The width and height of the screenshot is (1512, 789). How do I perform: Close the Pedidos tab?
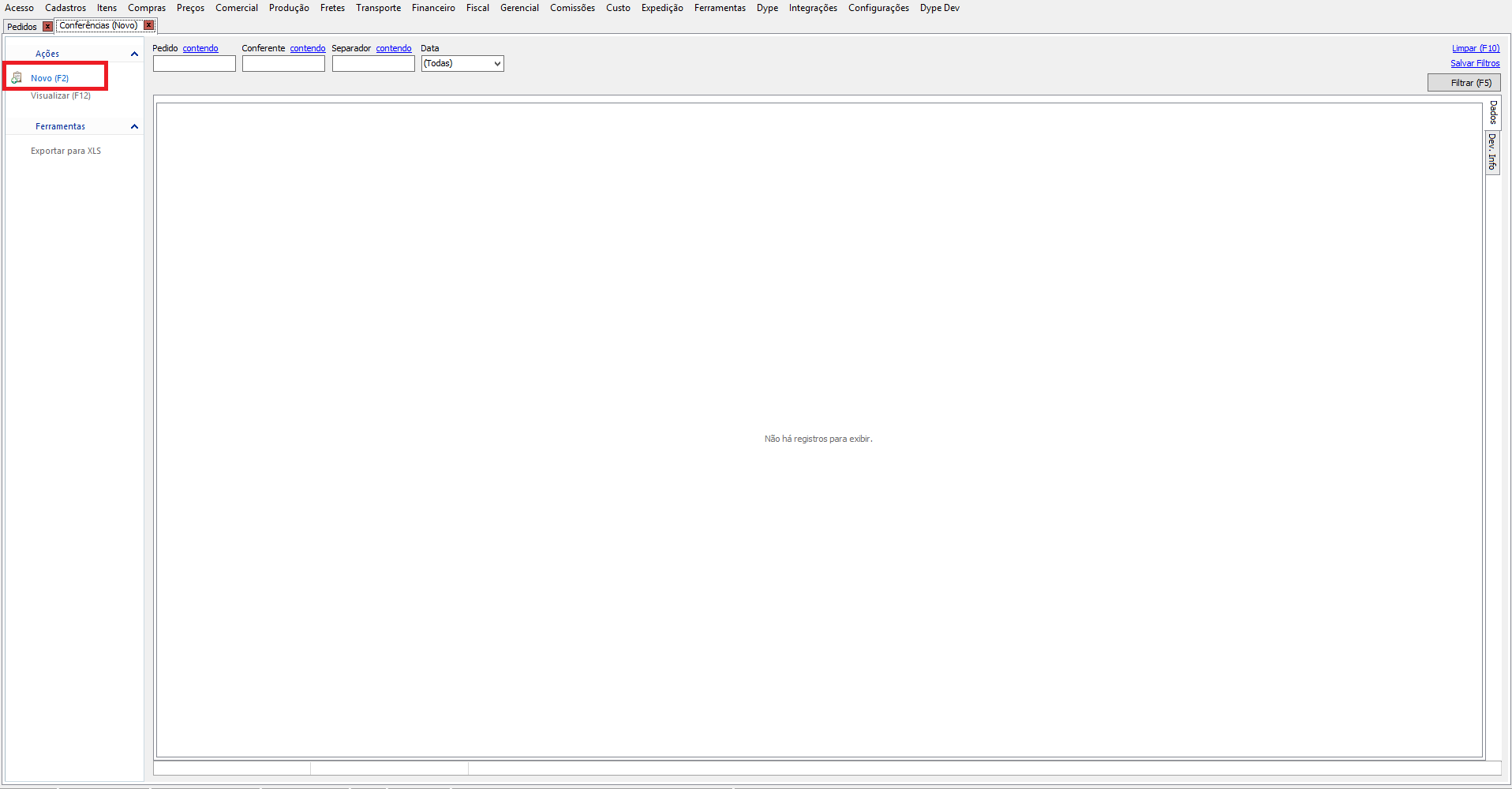(x=47, y=26)
